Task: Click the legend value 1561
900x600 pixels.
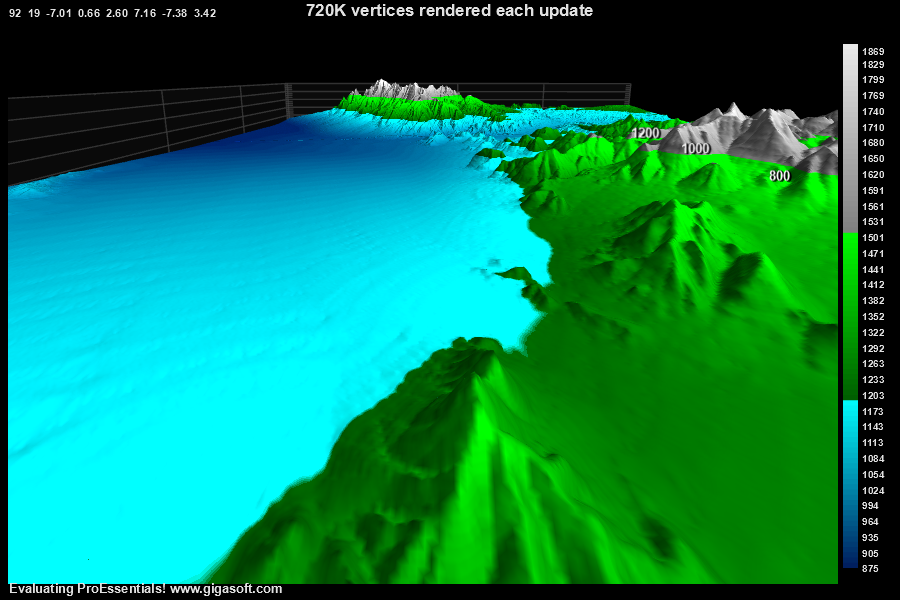Action: (873, 207)
